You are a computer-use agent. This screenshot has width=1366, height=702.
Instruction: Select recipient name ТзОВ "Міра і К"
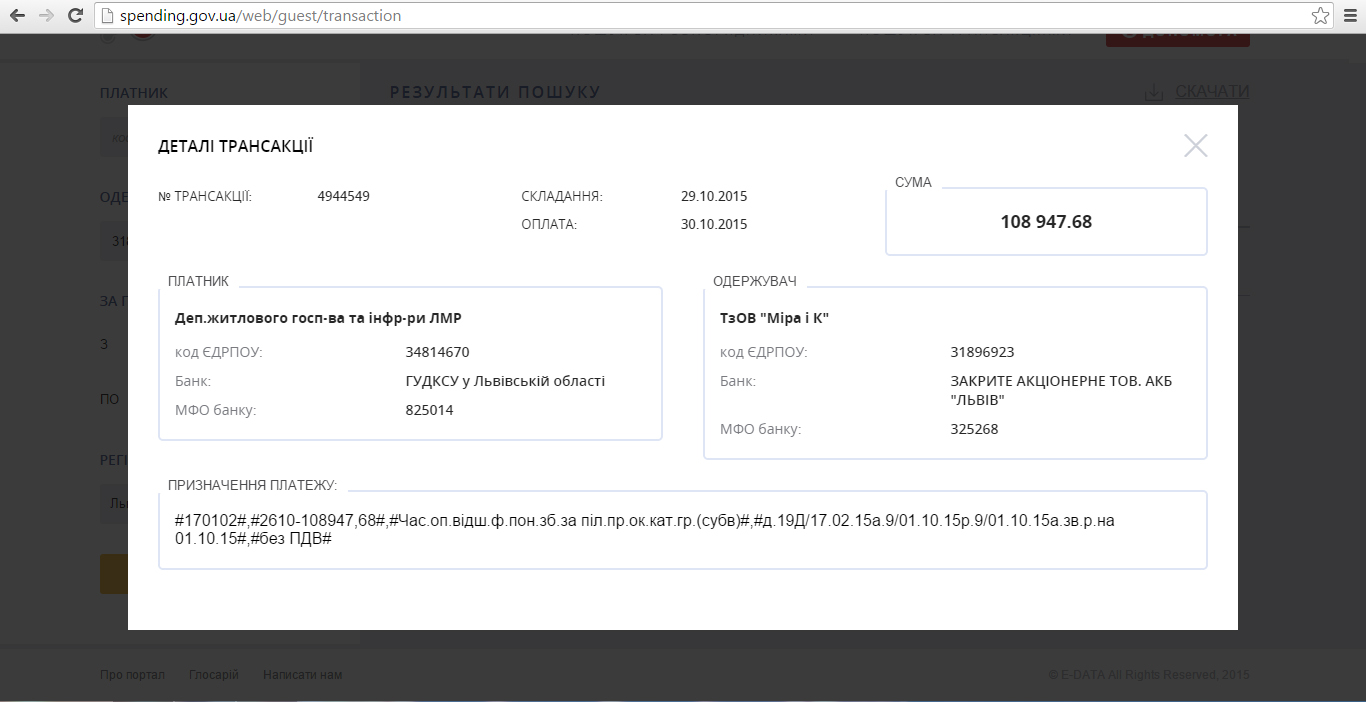pos(775,318)
